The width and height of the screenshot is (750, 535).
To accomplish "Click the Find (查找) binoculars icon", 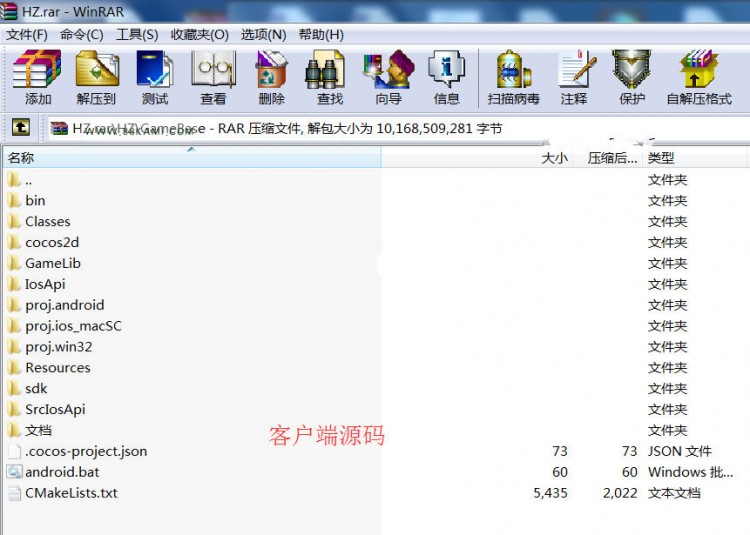I will pyautogui.click(x=325, y=70).
